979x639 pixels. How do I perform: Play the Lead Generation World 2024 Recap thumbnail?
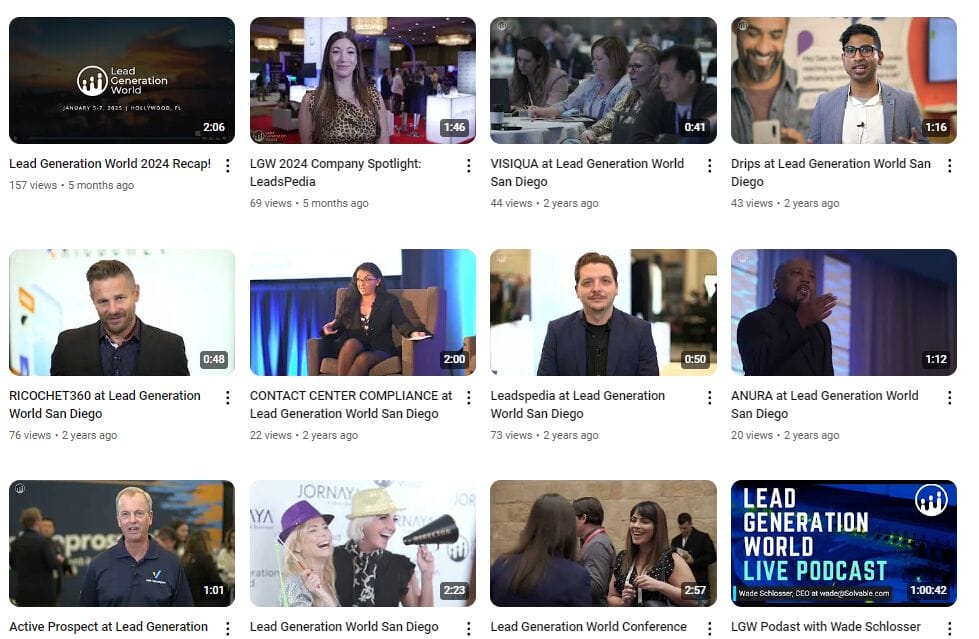click(x=122, y=81)
